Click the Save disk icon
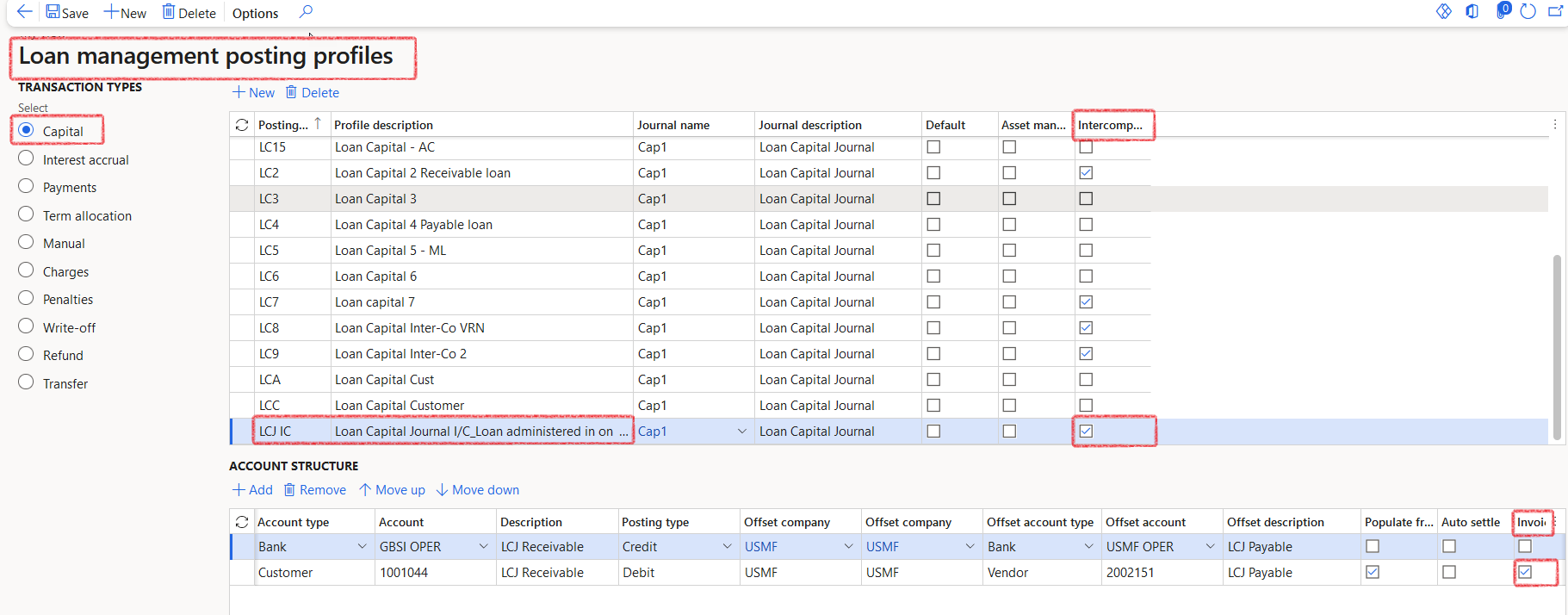The height and width of the screenshot is (615, 1568). click(53, 12)
